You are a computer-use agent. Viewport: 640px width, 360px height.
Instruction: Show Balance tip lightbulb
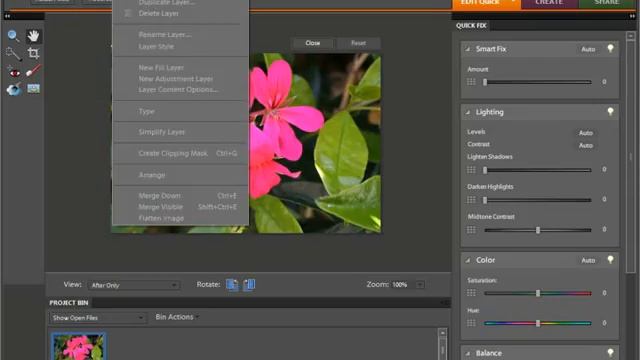click(x=610, y=353)
